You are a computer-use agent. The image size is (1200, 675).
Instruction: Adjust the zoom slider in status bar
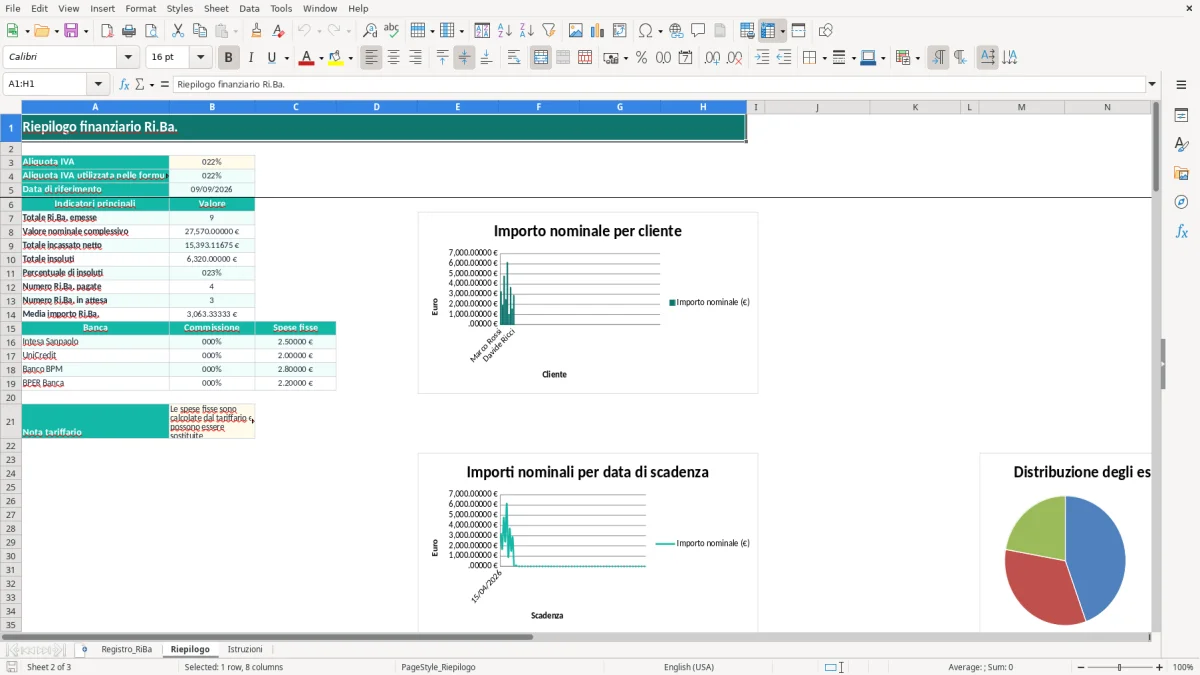(x=1120, y=667)
